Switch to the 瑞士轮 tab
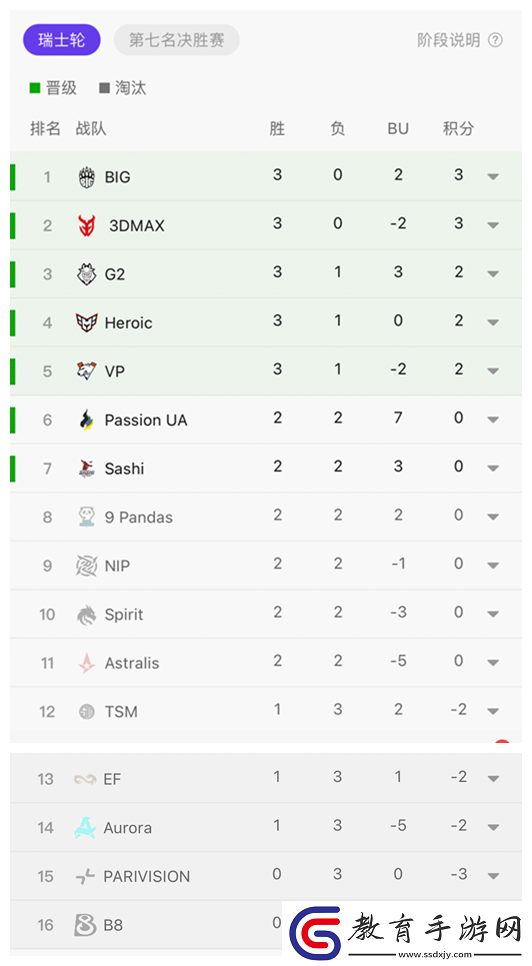The height and width of the screenshot is (966, 532). [62, 40]
